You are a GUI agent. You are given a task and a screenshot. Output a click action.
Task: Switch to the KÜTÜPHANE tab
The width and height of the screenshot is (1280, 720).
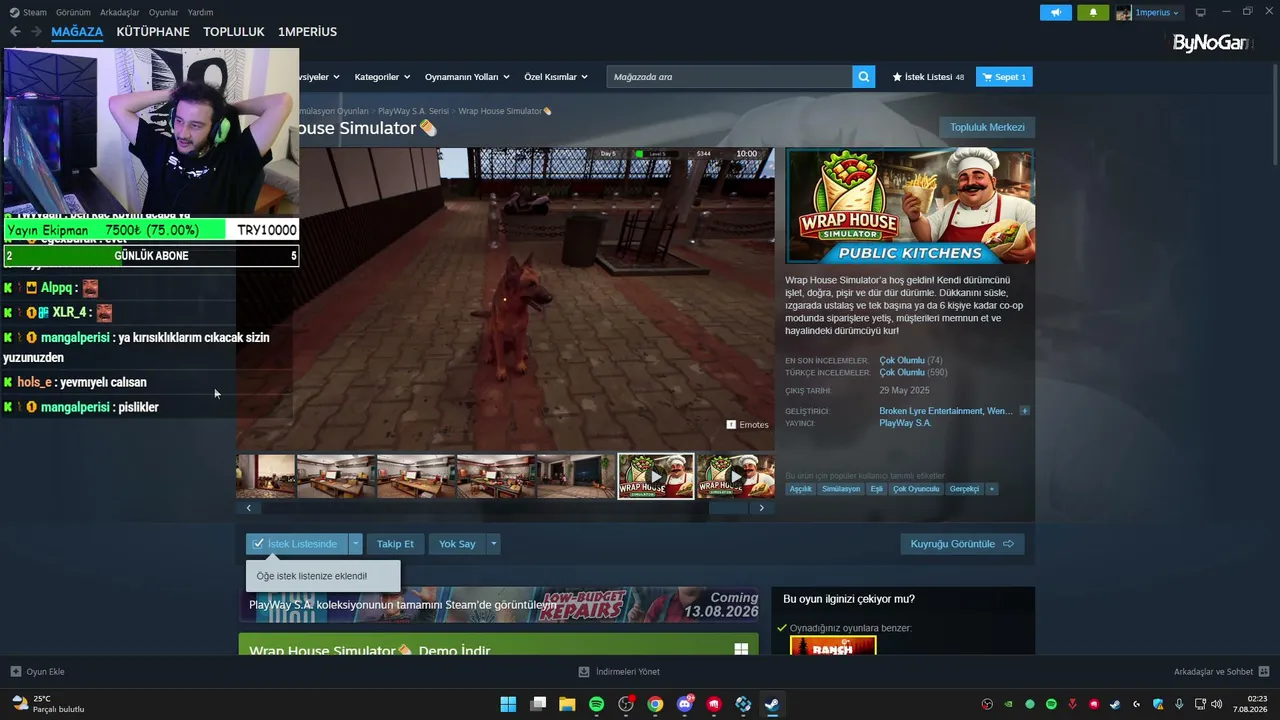tap(153, 32)
